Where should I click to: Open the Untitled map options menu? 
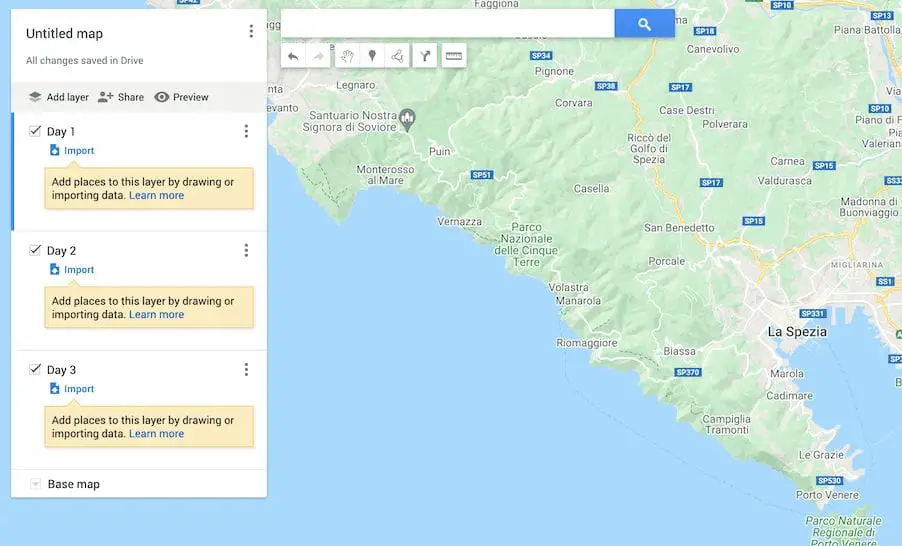click(251, 31)
